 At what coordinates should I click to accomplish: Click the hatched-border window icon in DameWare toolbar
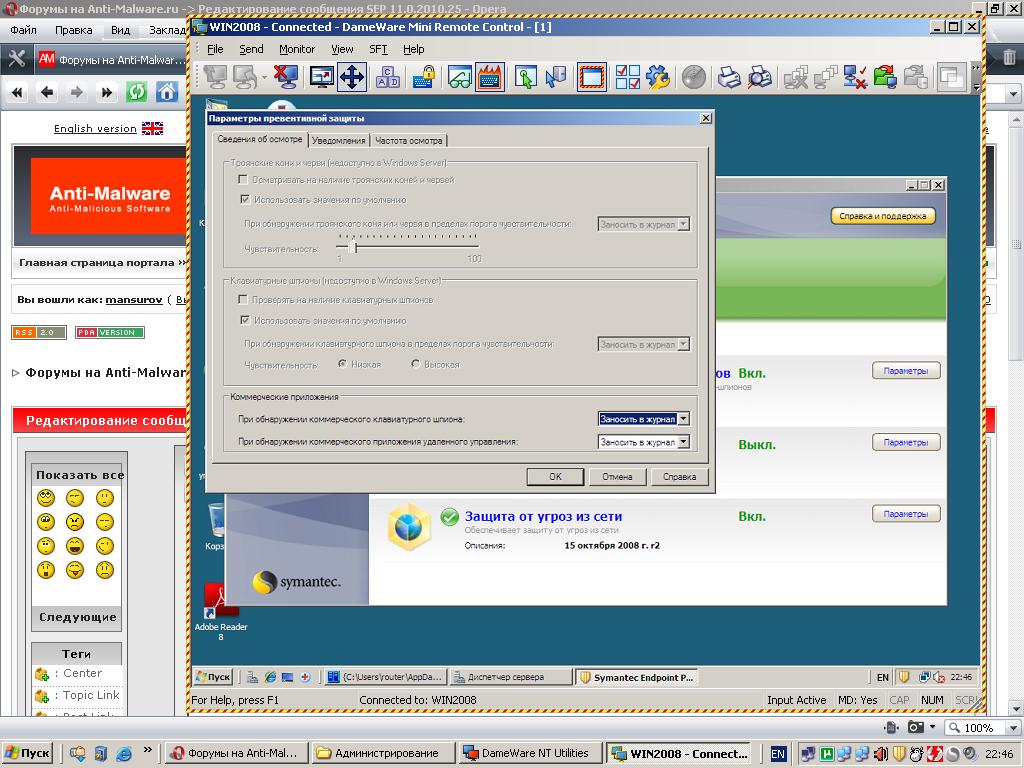(x=592, y=77)
